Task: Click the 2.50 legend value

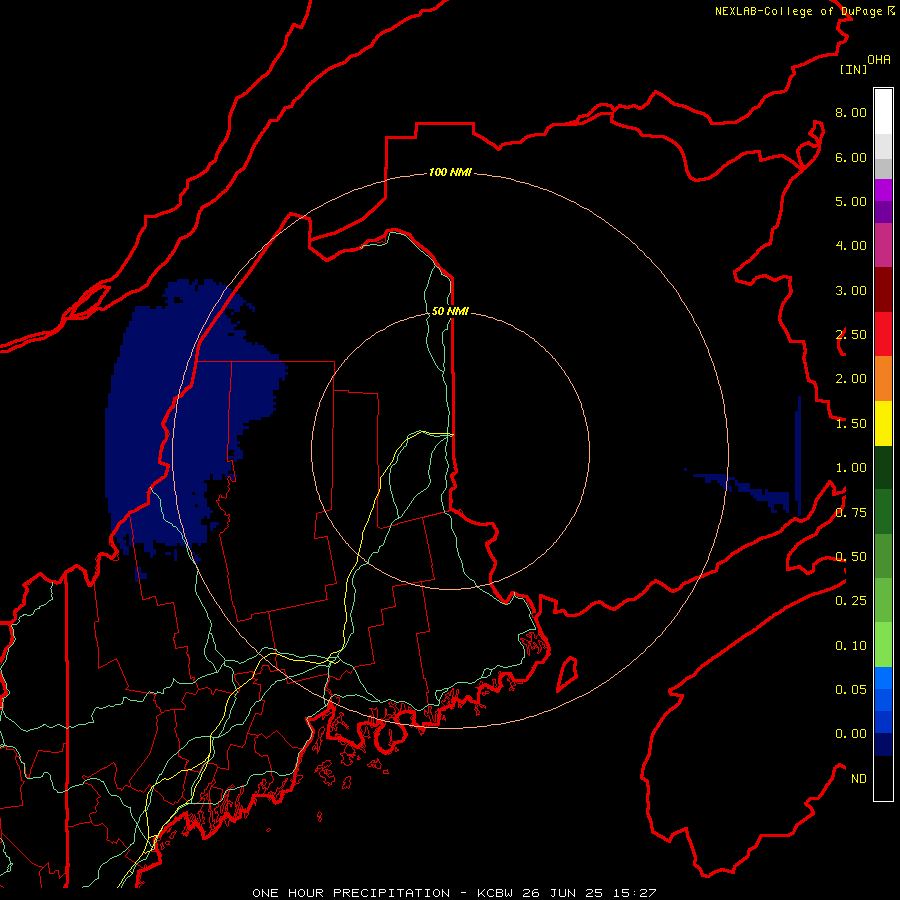Action: [851, 335]
